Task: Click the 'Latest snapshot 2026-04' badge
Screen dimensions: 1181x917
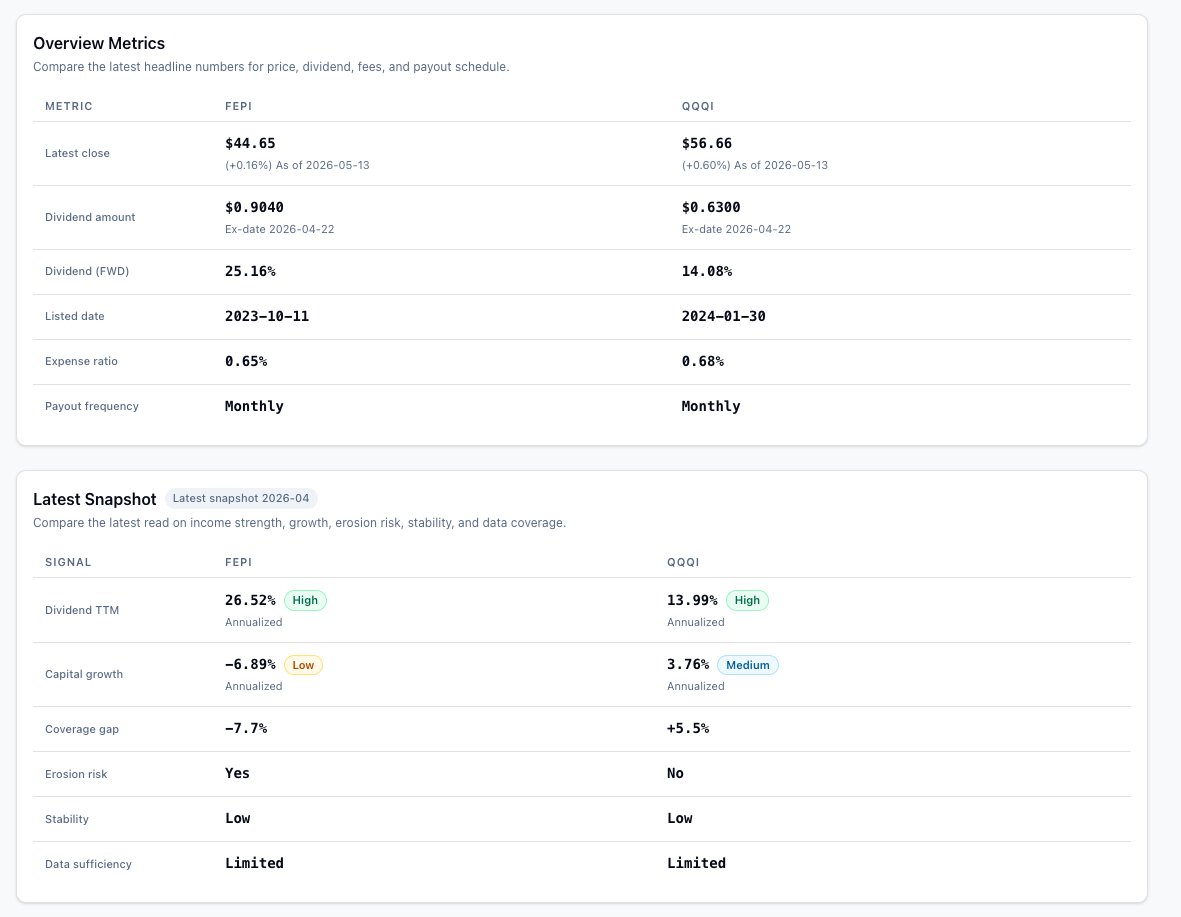Action: 241,498
